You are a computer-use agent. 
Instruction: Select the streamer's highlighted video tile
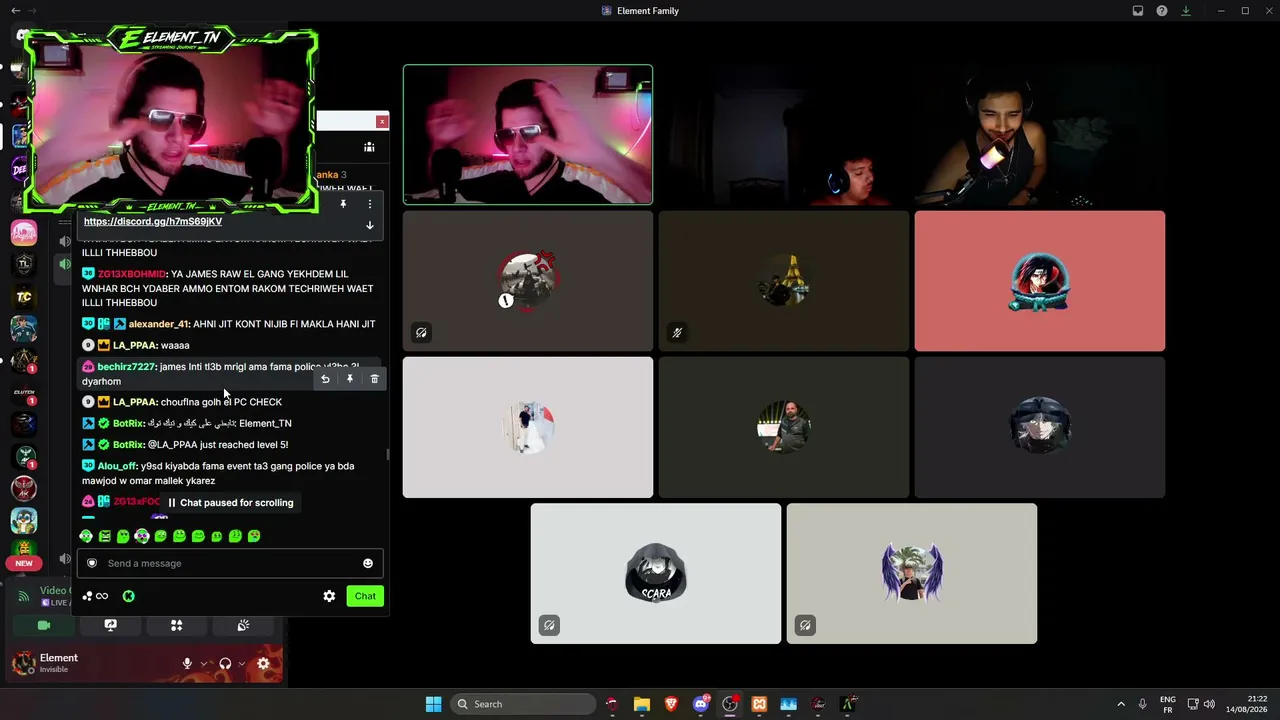[528, 135]
